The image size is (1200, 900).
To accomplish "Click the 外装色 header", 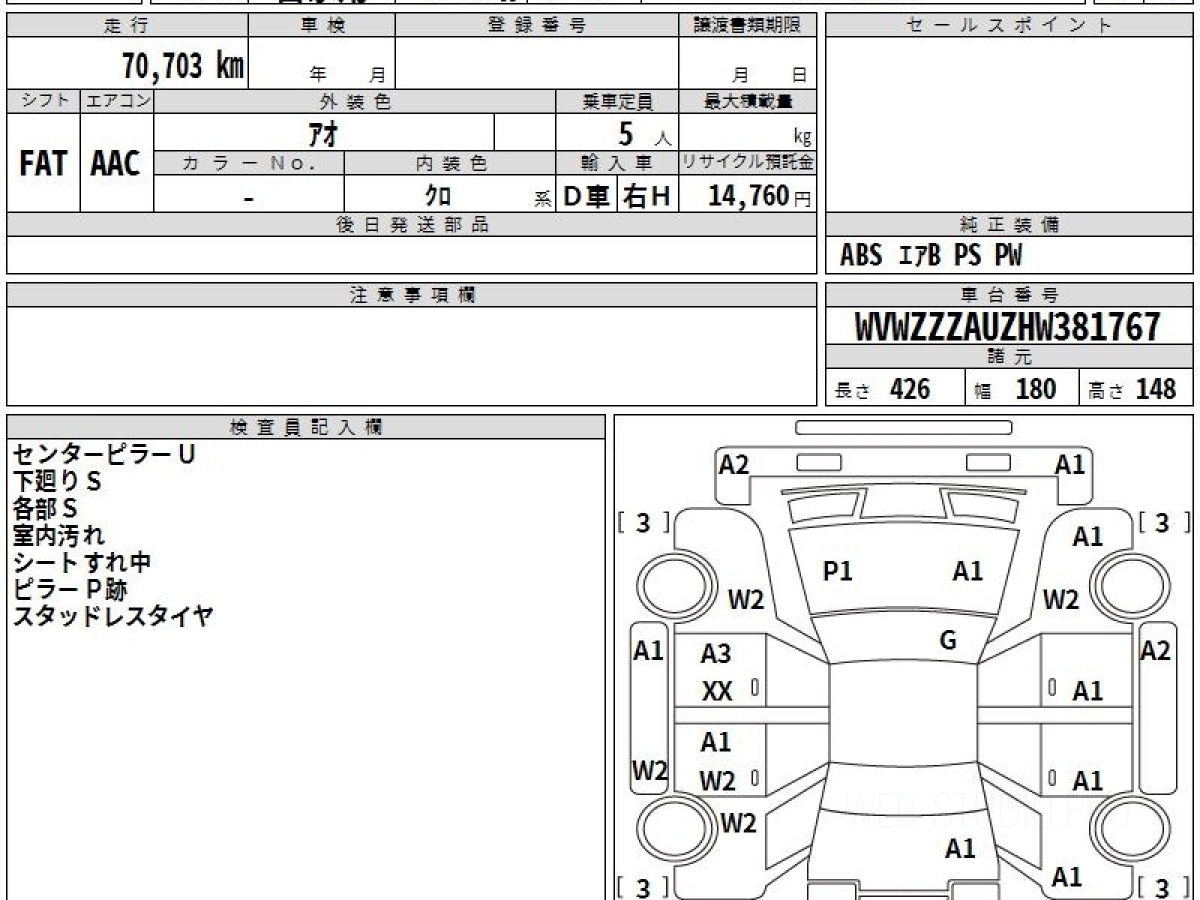I will click(x=355, y=101).
